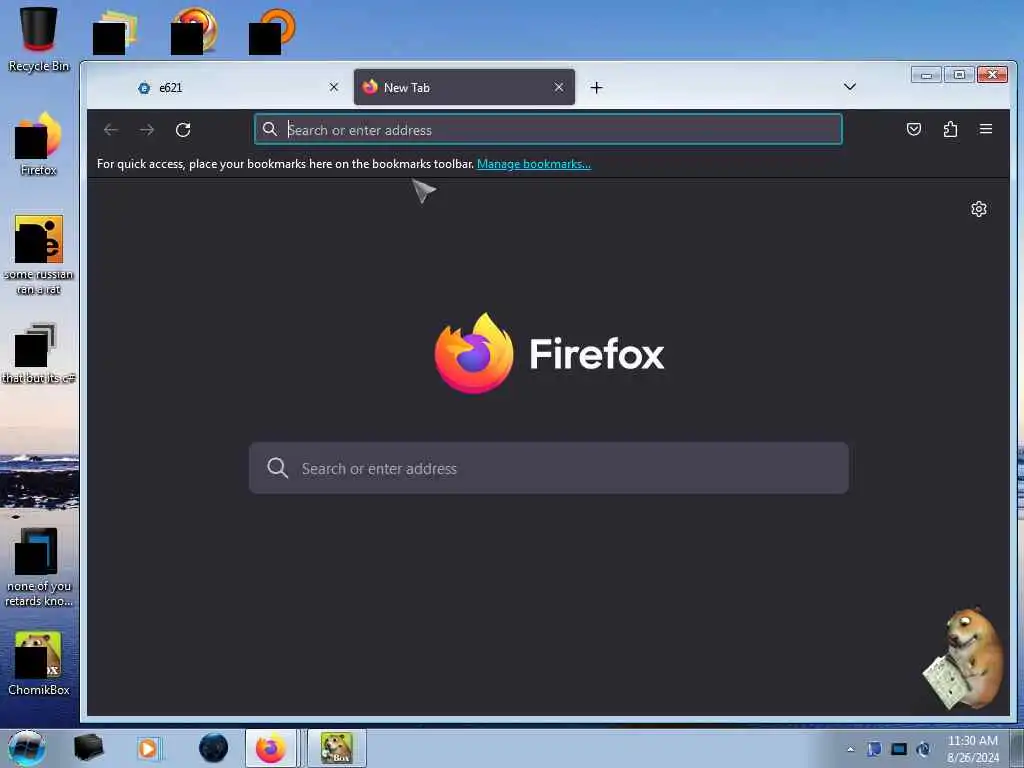Open the Firefox hamburger application menu
Viewport: 1024px width, 768px height.
(x=986, y=129)
